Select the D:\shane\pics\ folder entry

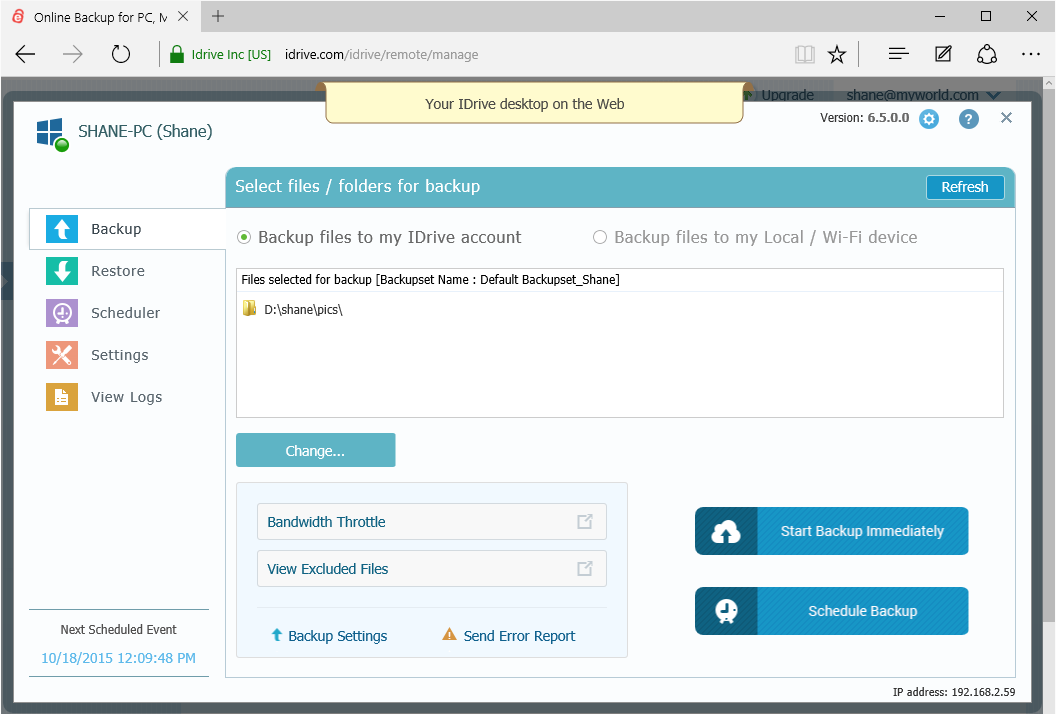coord(303,310)
